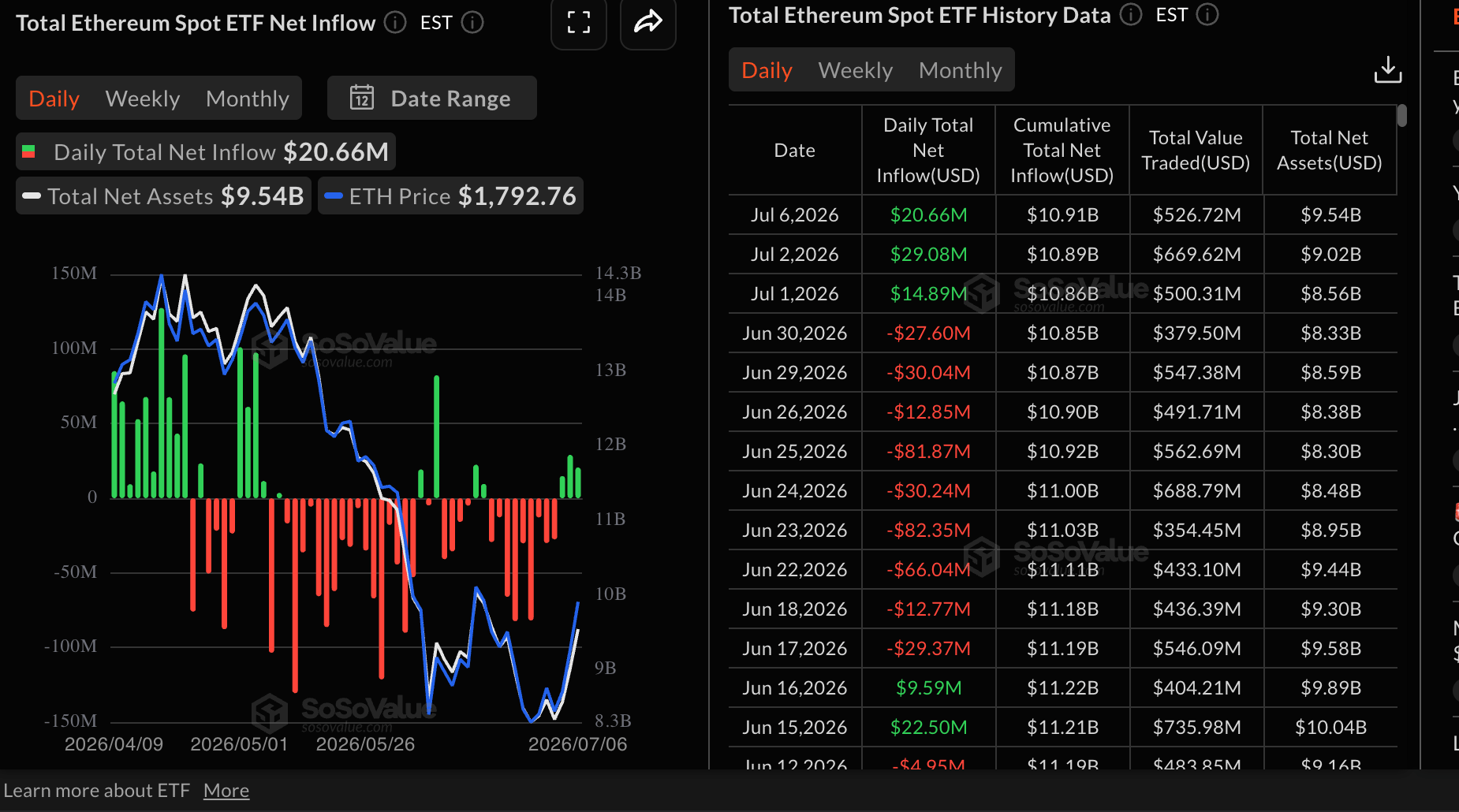Toggle Daily Total Net Inflow series legend

[206, 151]
